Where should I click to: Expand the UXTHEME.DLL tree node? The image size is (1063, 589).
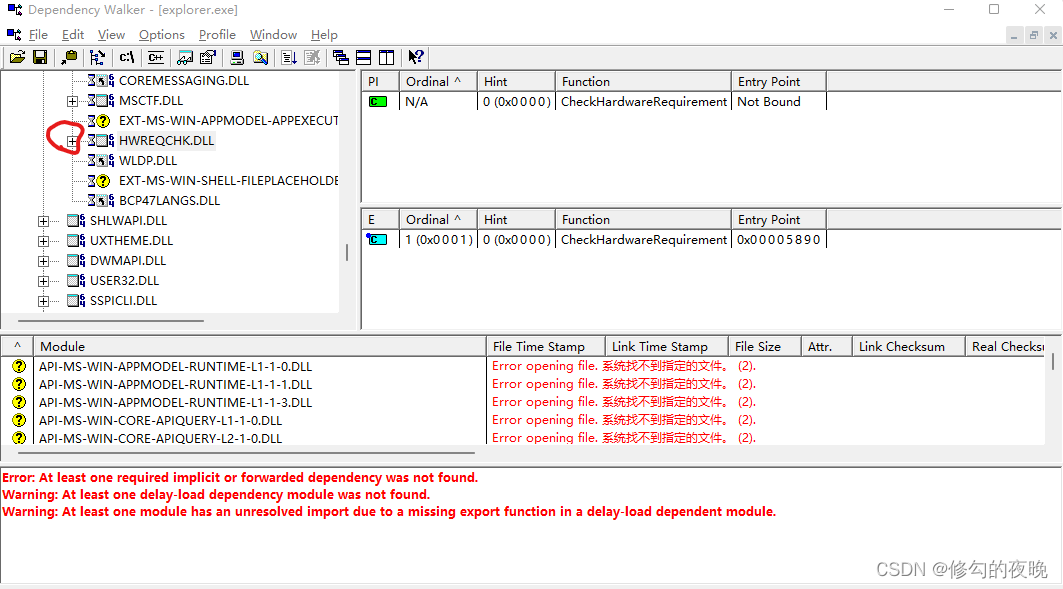43,241
